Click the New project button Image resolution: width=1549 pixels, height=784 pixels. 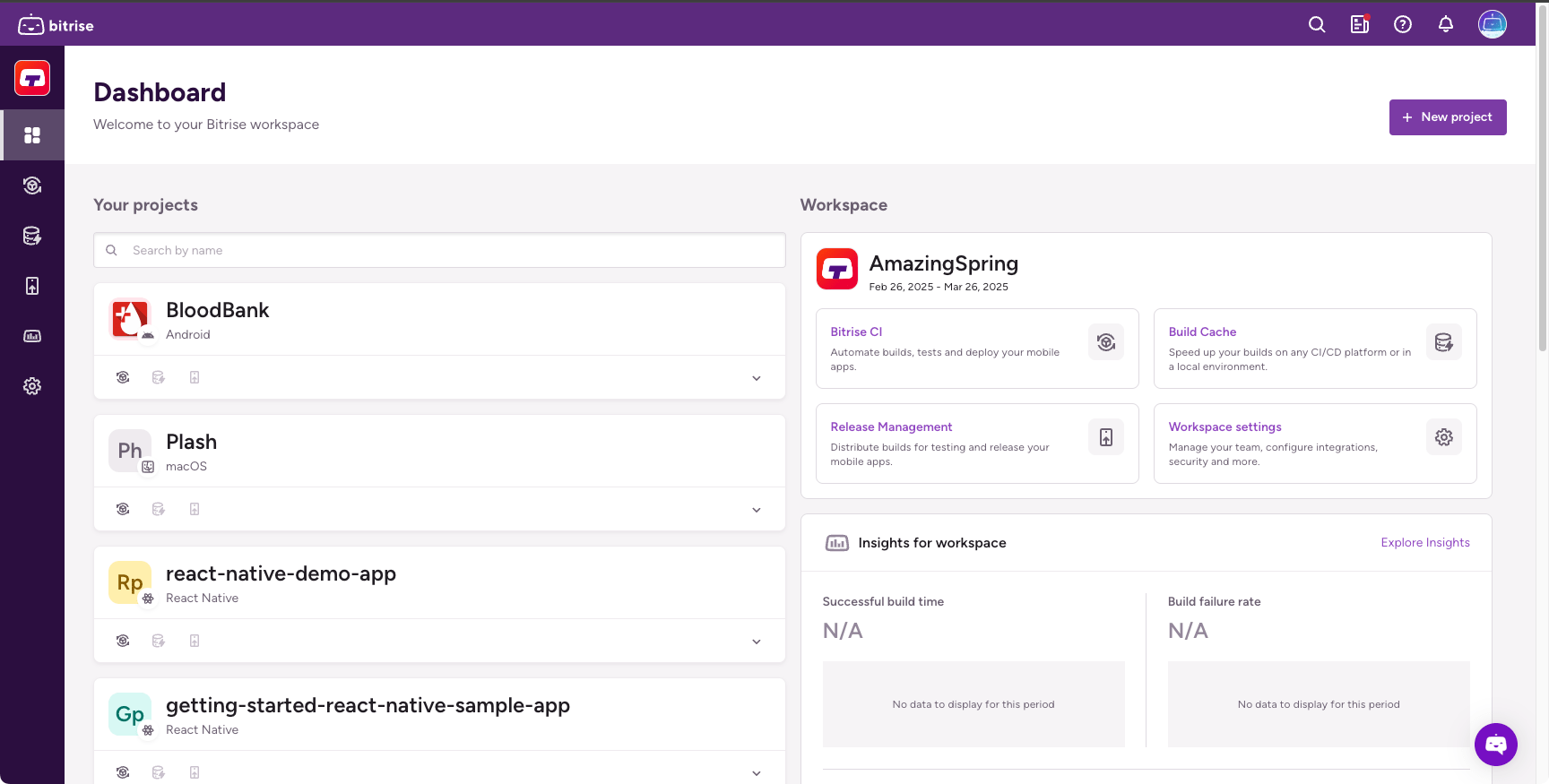1447,117
